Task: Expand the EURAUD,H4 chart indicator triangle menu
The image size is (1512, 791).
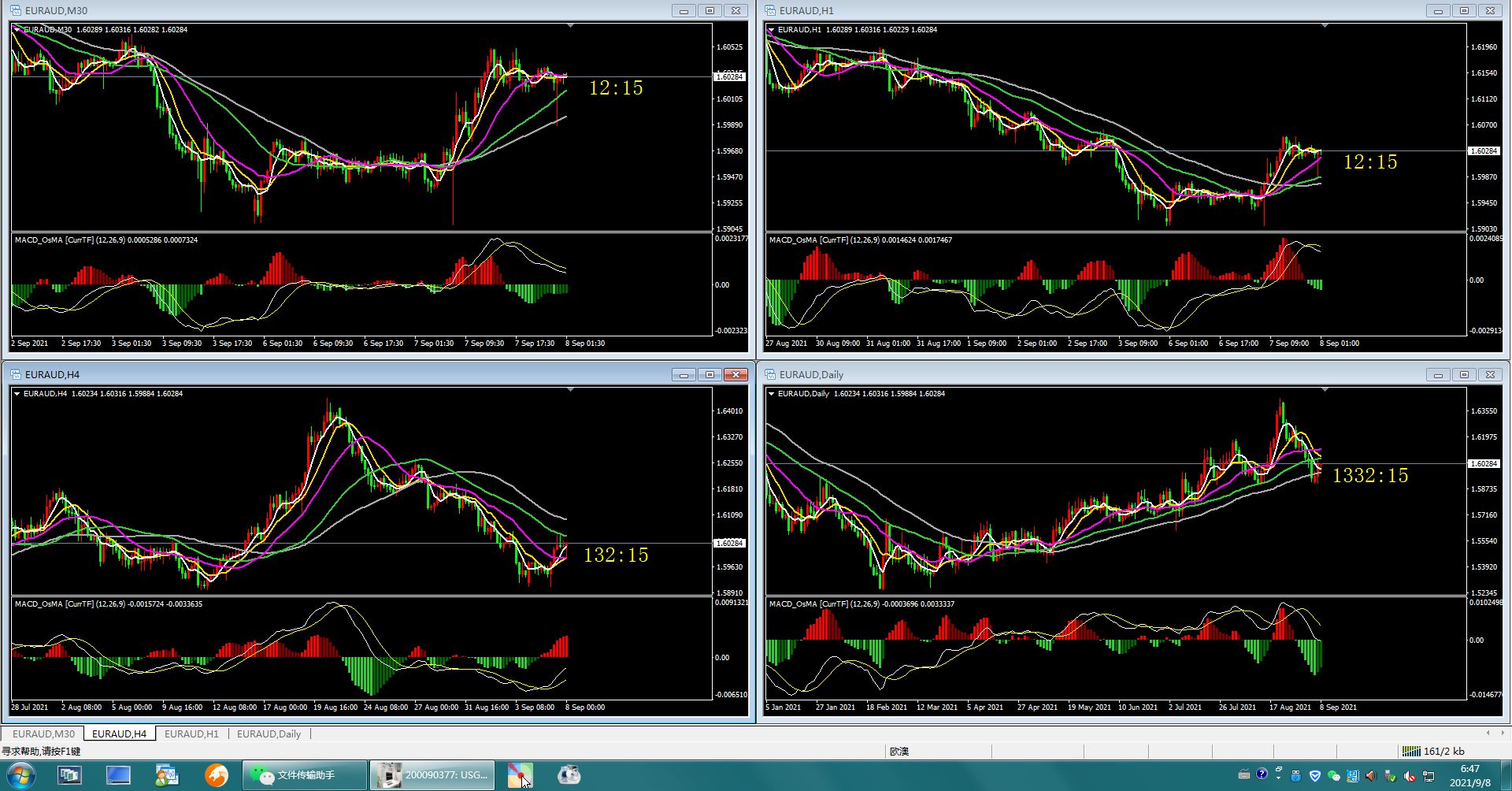Action: coord(17,393)
